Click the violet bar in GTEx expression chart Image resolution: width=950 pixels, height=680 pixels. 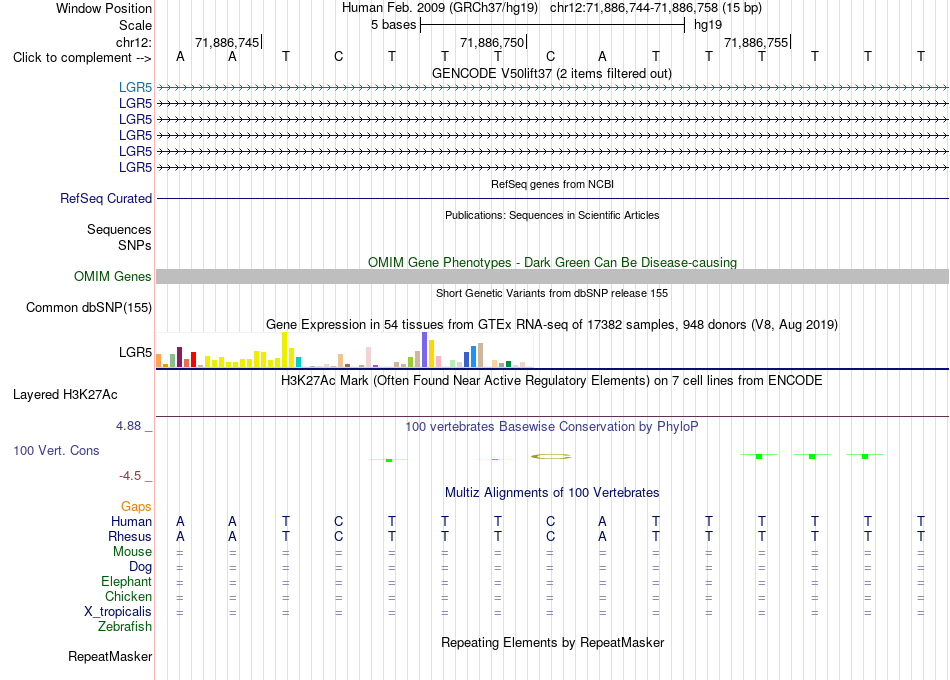[425, 350]
